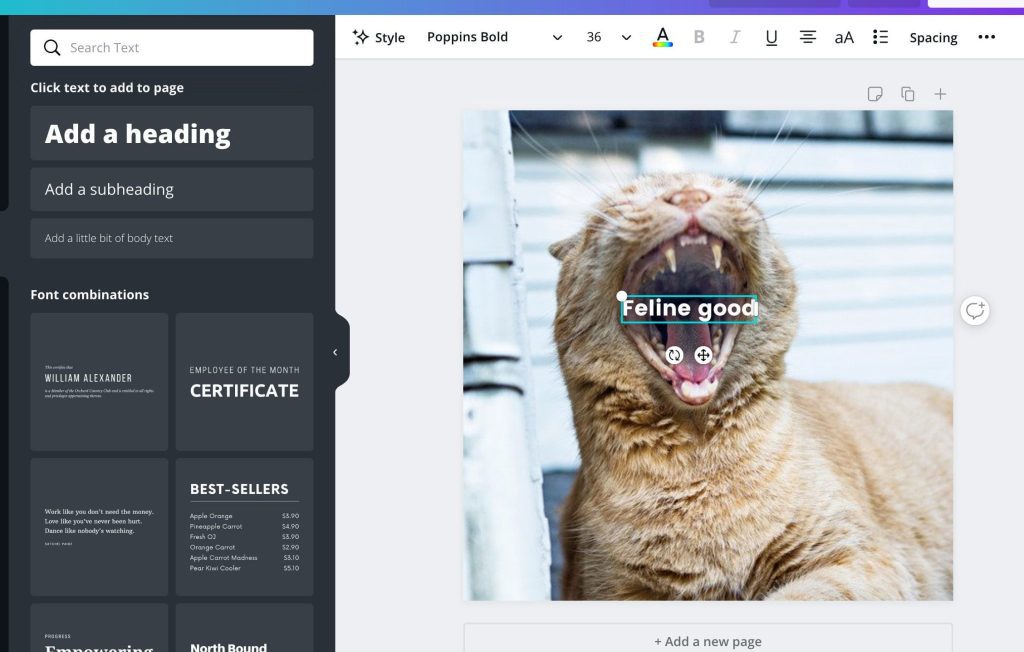Change text alignment
1024x652 pixels.
807,37
